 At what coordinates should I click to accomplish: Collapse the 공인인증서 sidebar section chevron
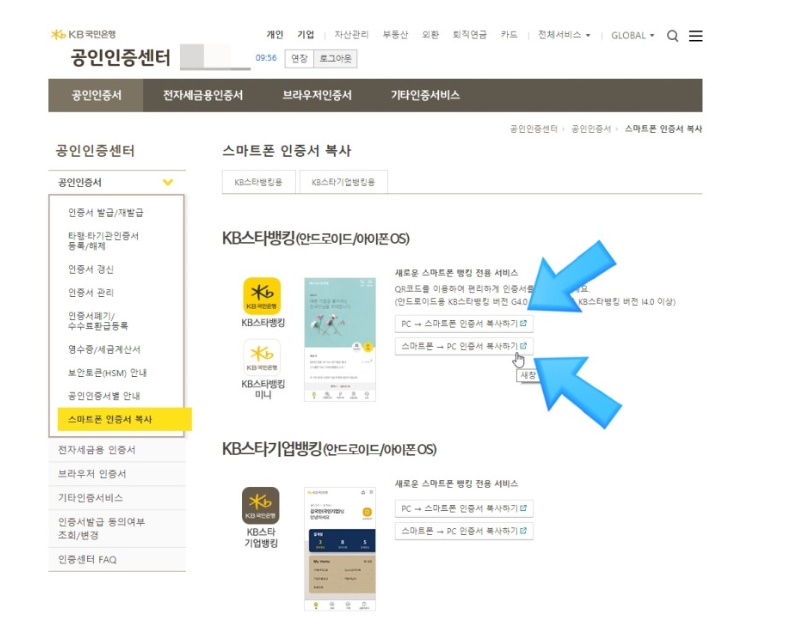point(168,182)
